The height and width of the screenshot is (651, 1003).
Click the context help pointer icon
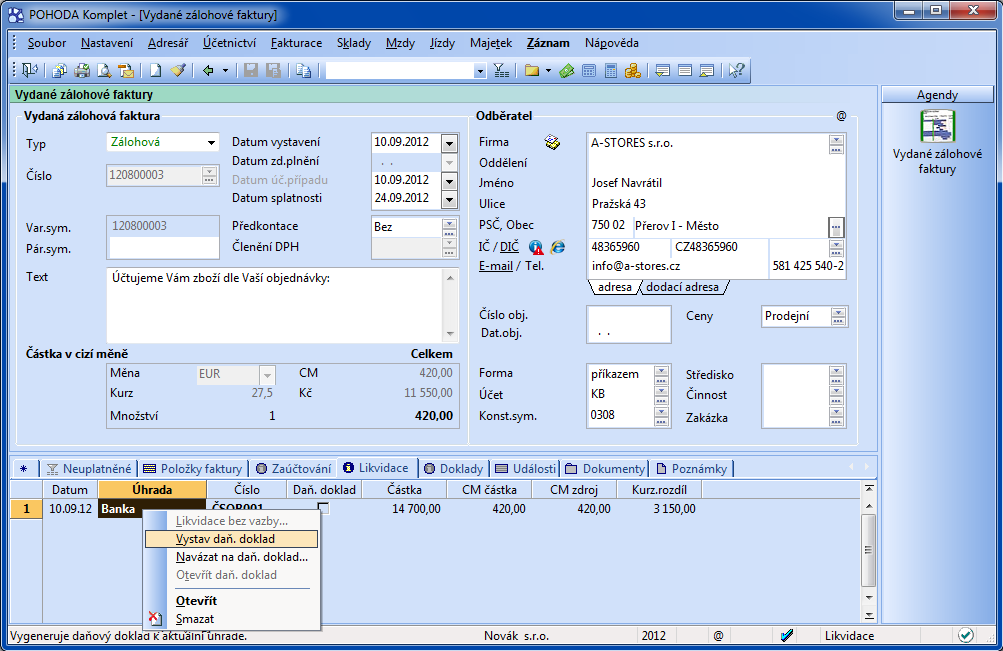(737, 70)
